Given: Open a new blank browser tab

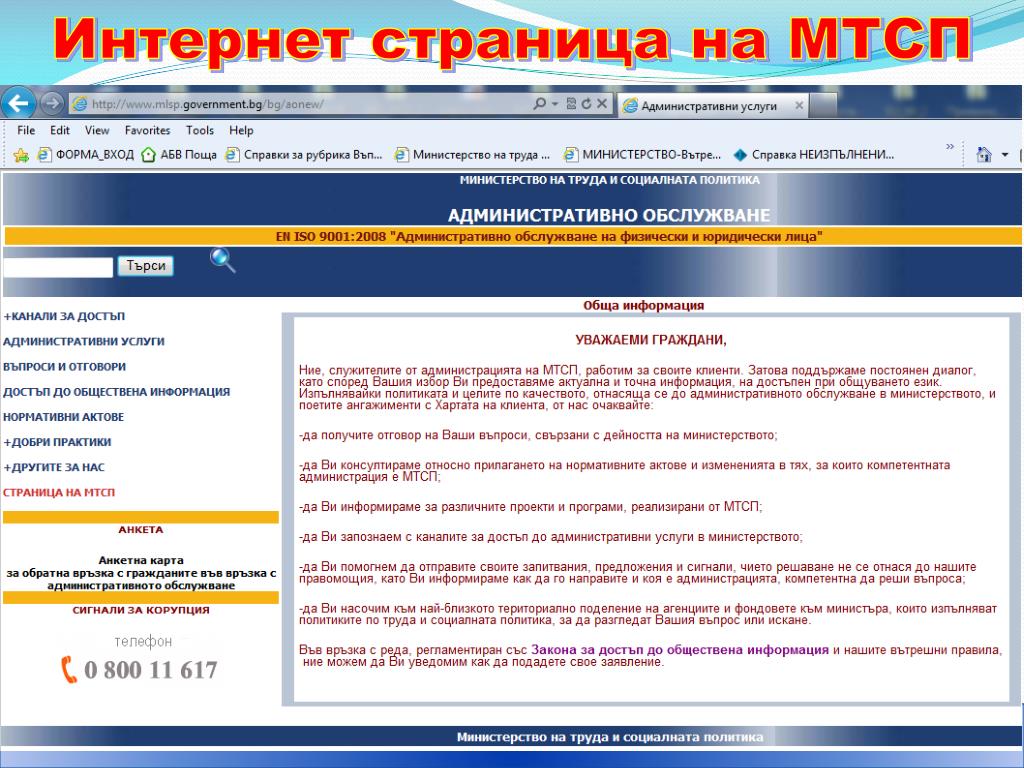Looking at the screenshot, I should click(823, 105).
